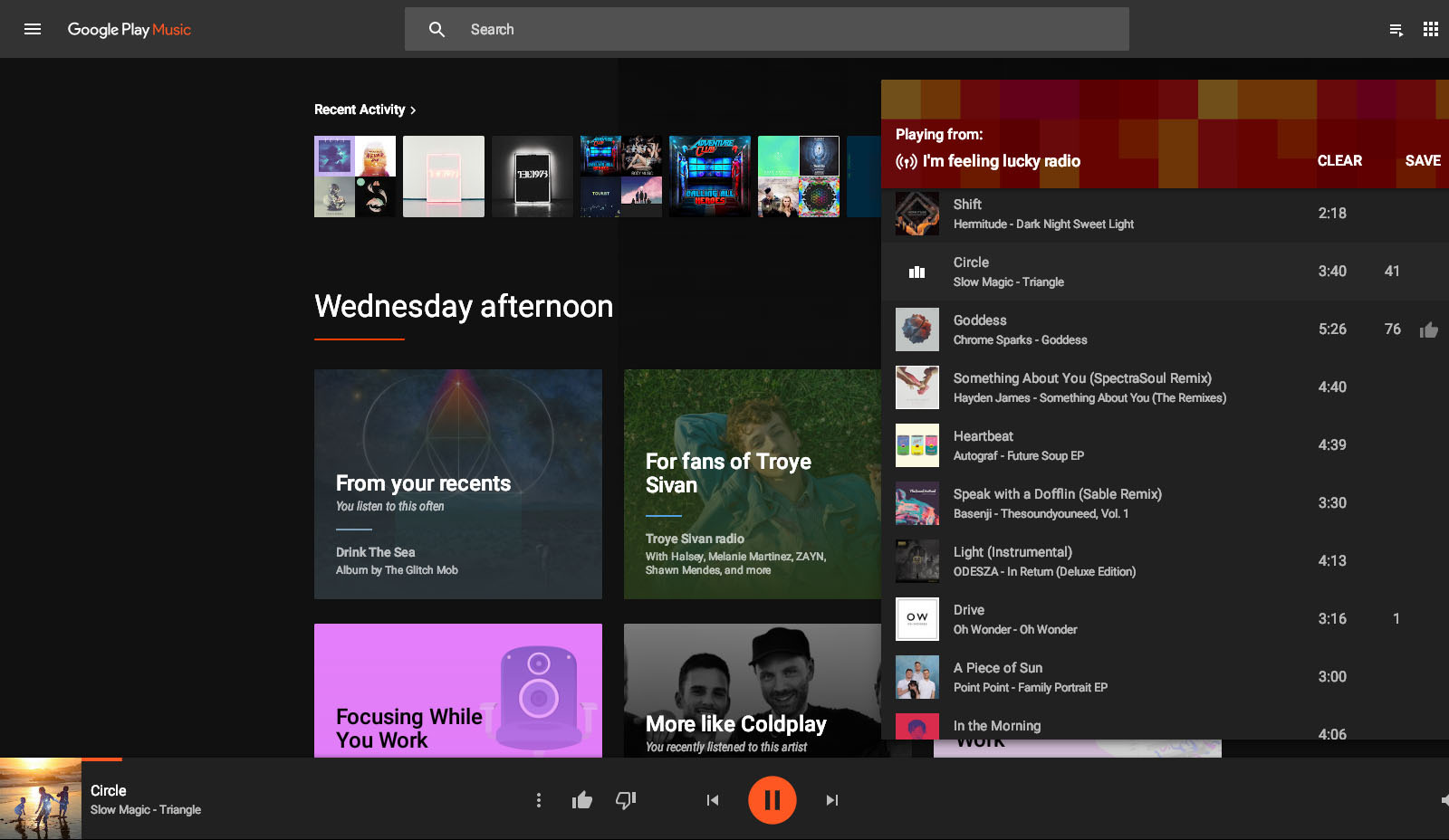Select Goddess by Chrome Sparks
The height and width of the screenshot is (840, 1449).
click(1165, 329)
